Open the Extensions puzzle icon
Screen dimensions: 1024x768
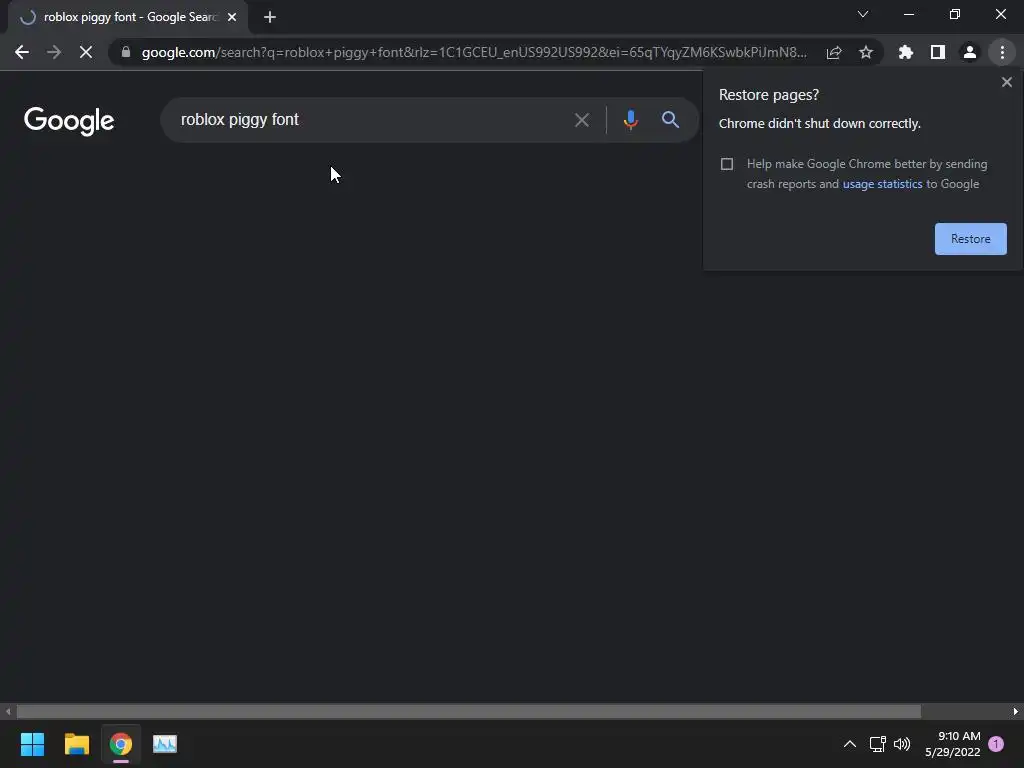click(x=906, y=52)
